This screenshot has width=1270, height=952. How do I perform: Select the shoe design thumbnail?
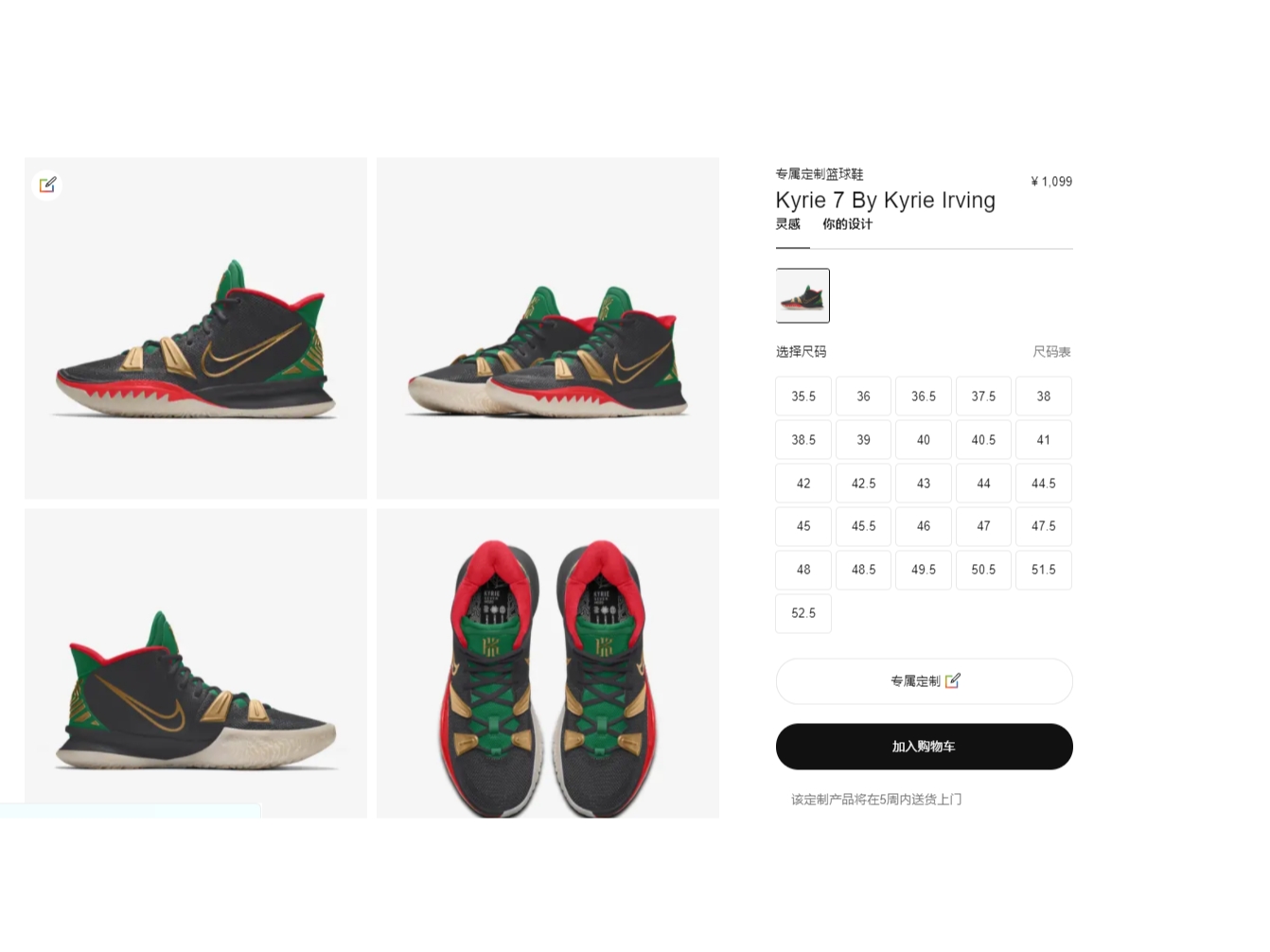803,295
